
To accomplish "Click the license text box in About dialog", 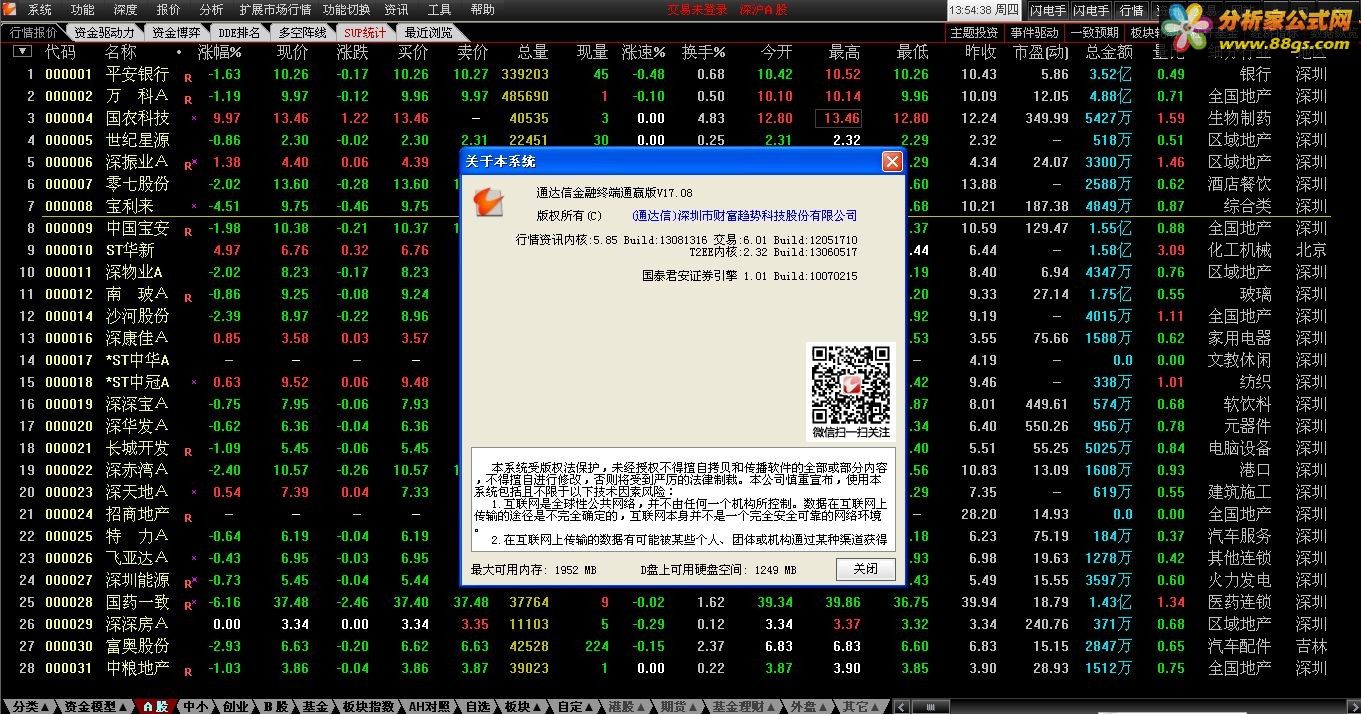I will [x=684, y=501].
